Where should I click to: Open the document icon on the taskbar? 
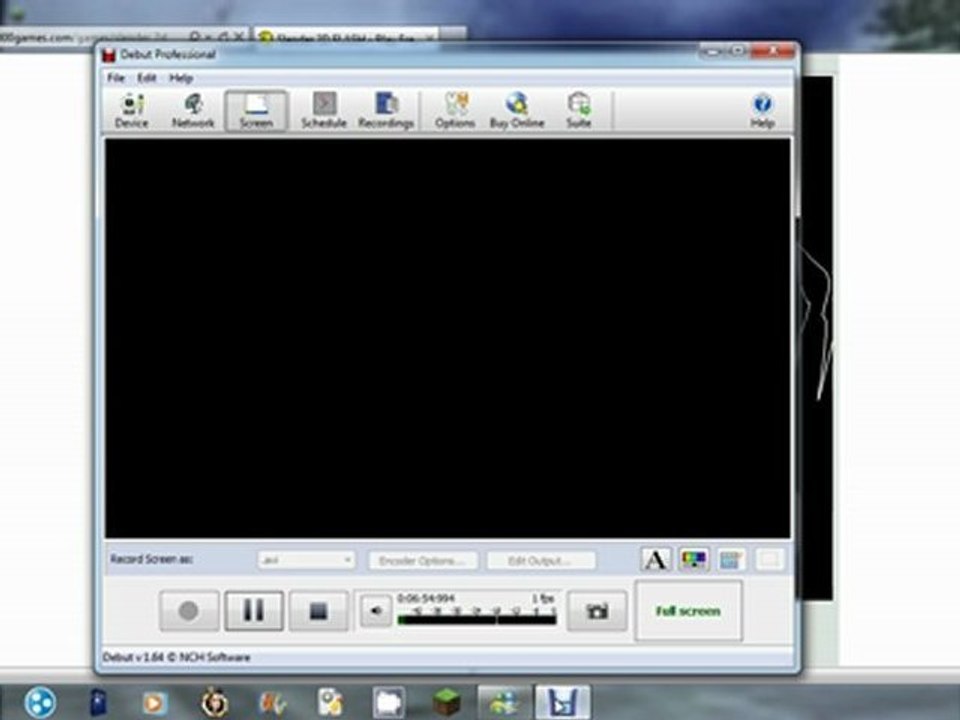coord(331,703)
